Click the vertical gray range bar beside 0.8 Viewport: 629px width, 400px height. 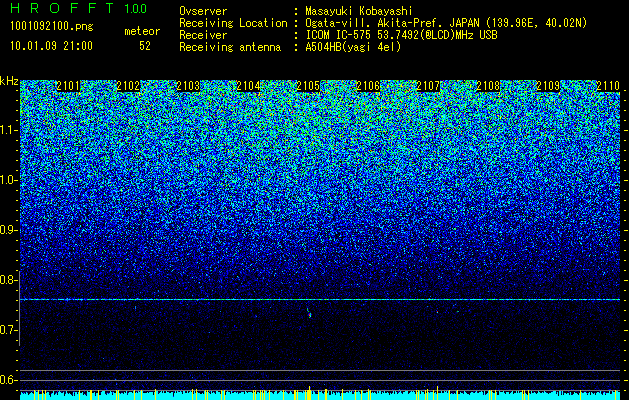[19, 308]
